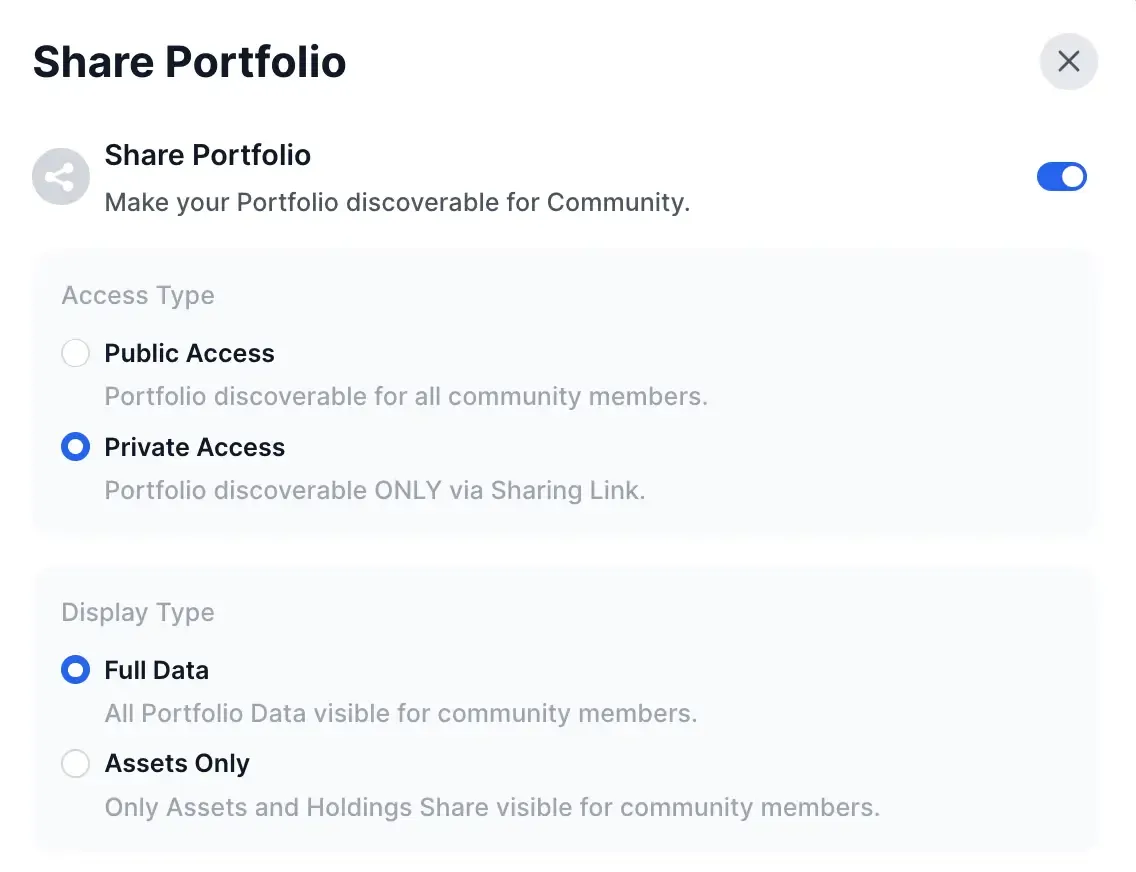
Task: Click the "Private Access" label text
Action: click(194, 447)
